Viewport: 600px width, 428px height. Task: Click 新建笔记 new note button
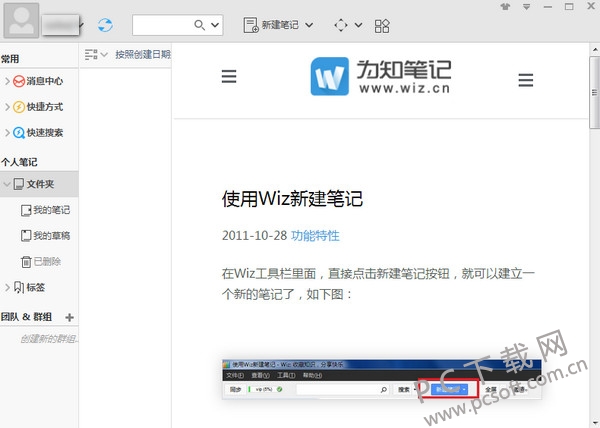coord(271,25)
